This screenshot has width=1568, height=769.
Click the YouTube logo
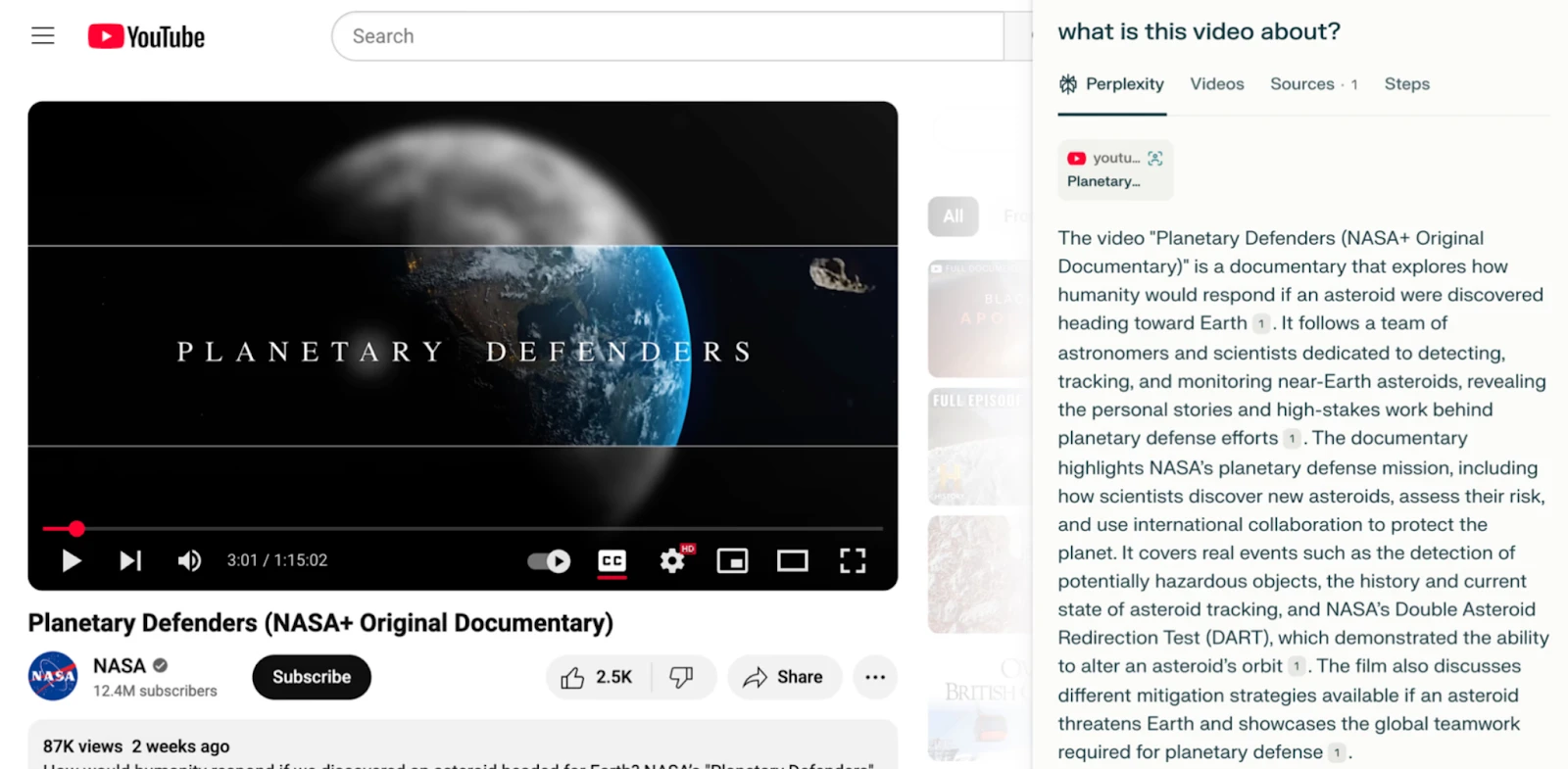coord(147,37)
